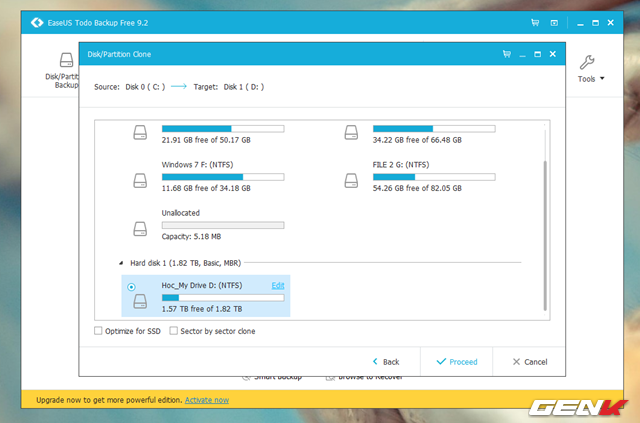640x423 pixels.
Task: Minimize the EaseUS Todo Backup main window
Action: [x=580, y=24]
